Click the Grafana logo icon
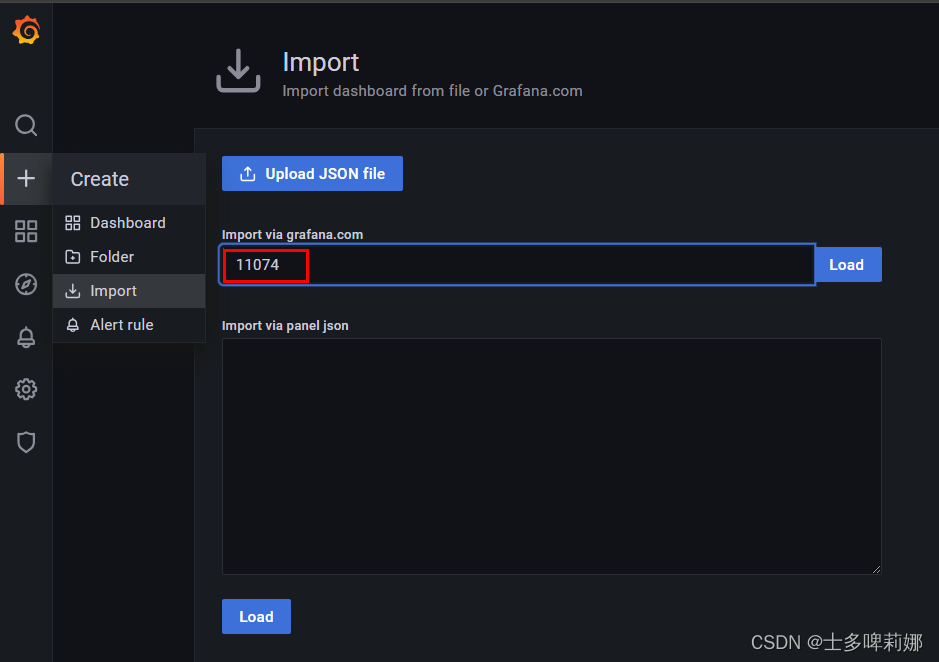The image size is (939, 662). click(26, 31)
